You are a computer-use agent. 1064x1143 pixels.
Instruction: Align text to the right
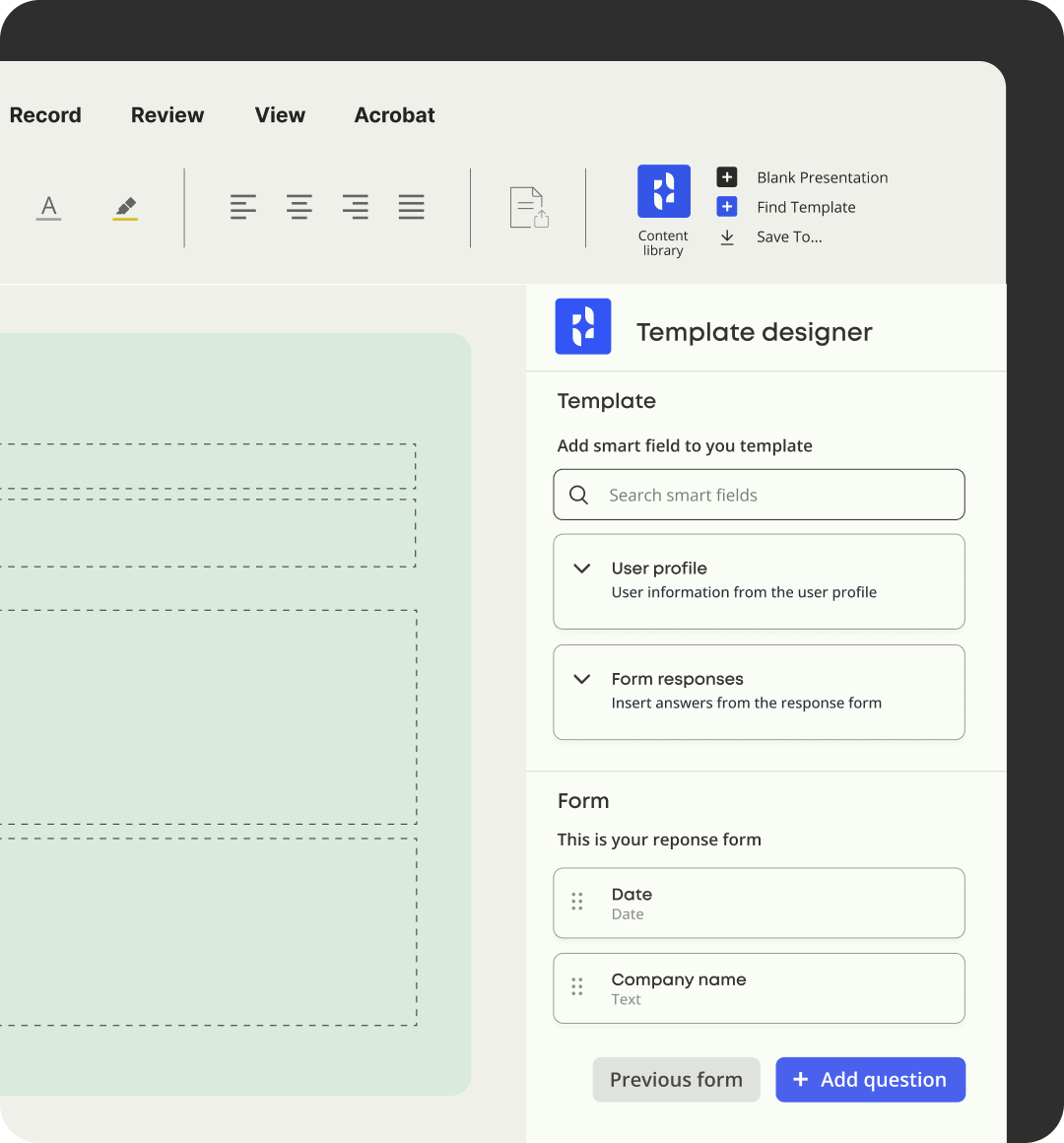coord(356,207)
